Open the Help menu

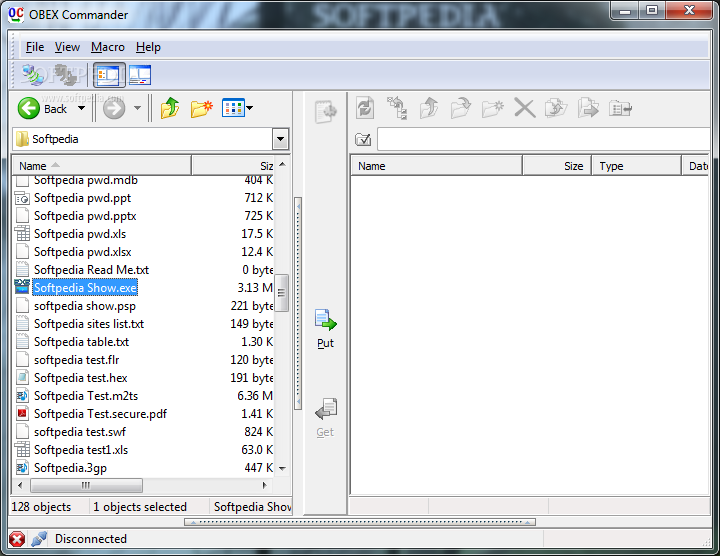click(x=148, y=47)
